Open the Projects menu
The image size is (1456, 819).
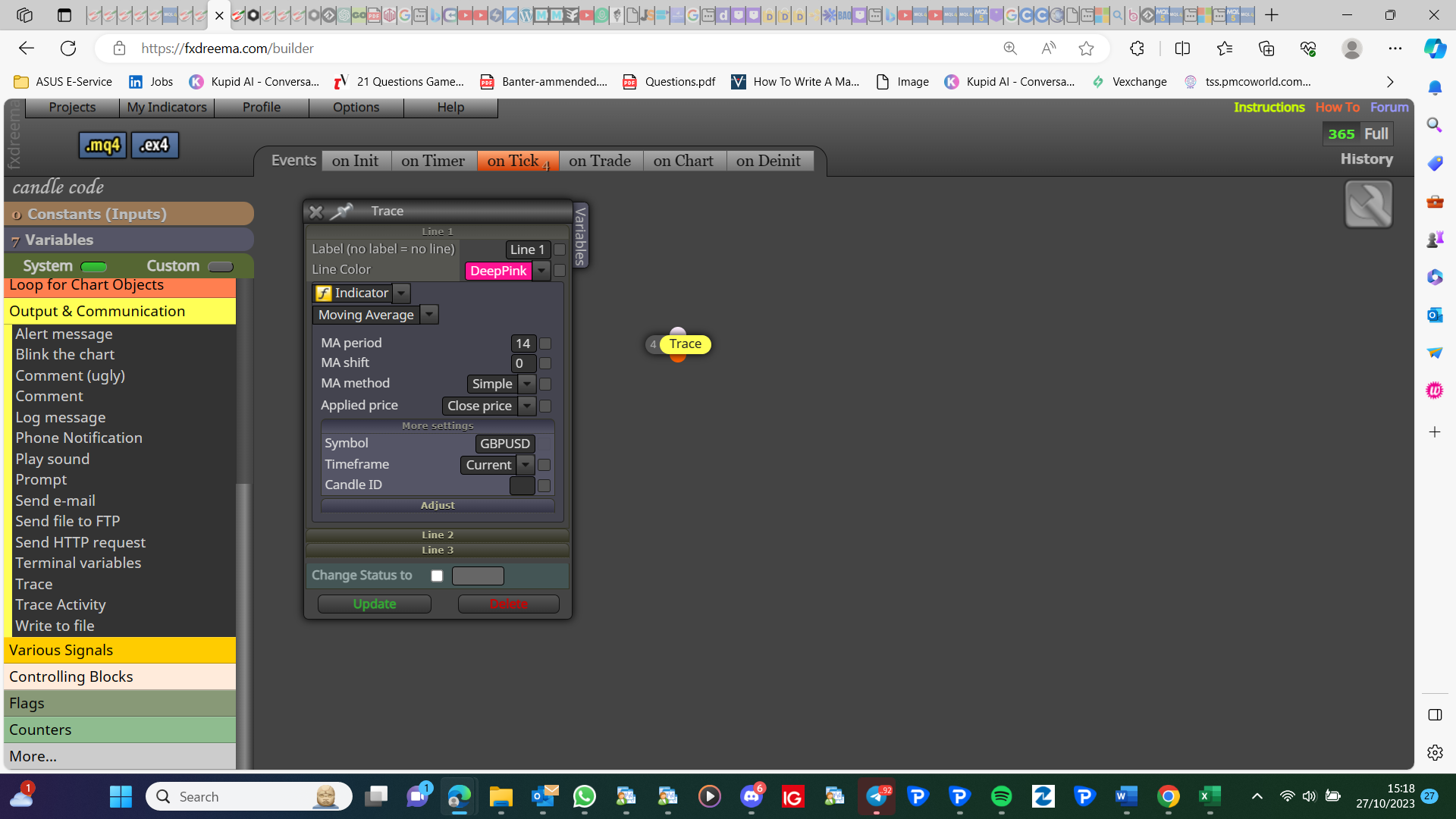(72, 107)
